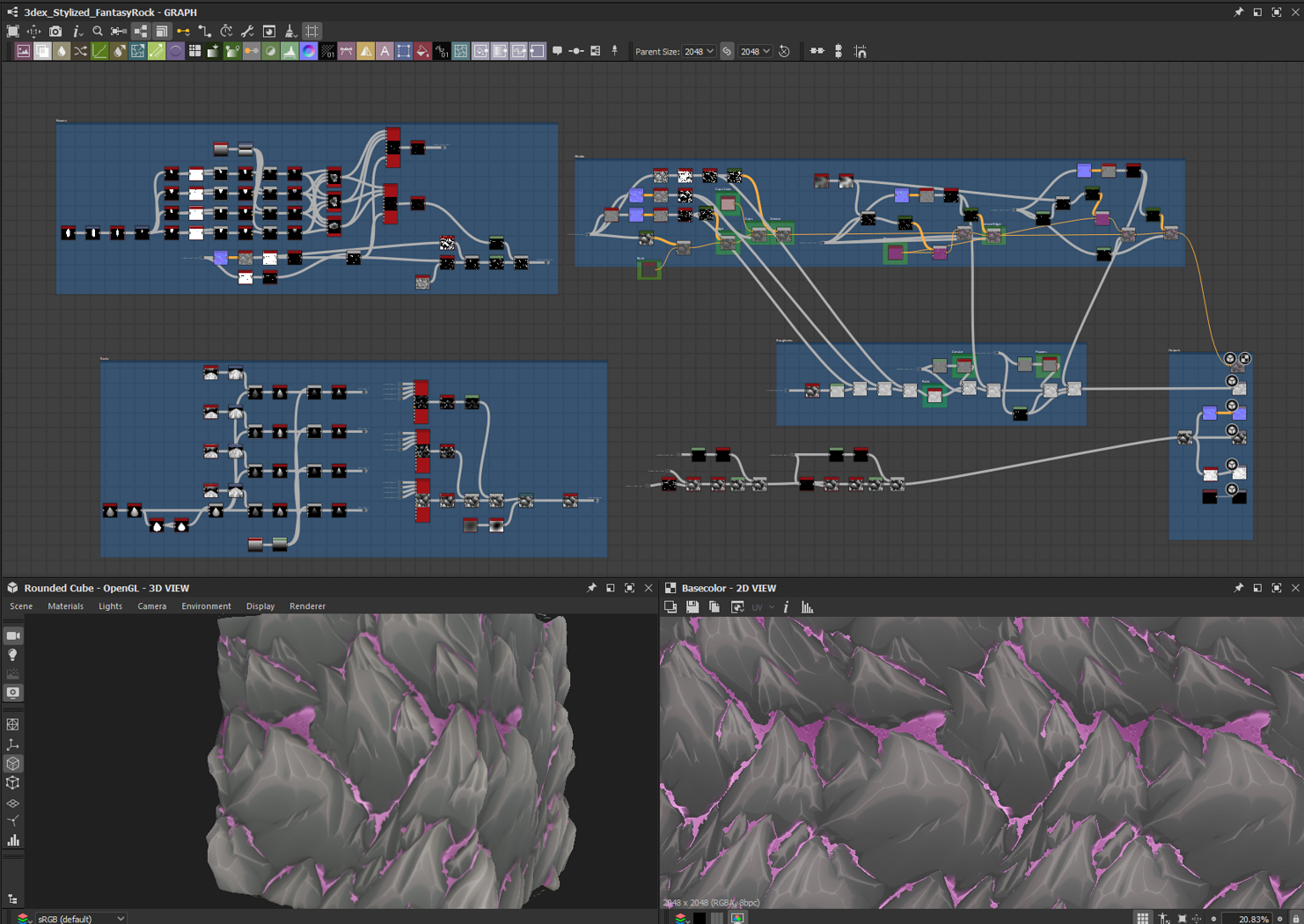Add an HSL color wheel node
The width and height of the screenshot is (1304, 924).
tap(309, 51)
